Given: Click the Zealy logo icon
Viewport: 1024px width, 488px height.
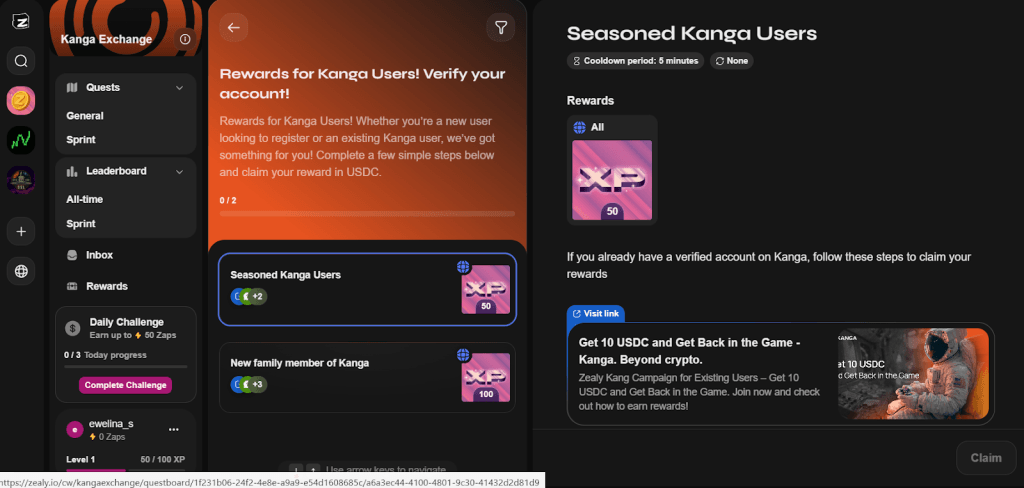Looking at the screenshot, I should [21, 22].
